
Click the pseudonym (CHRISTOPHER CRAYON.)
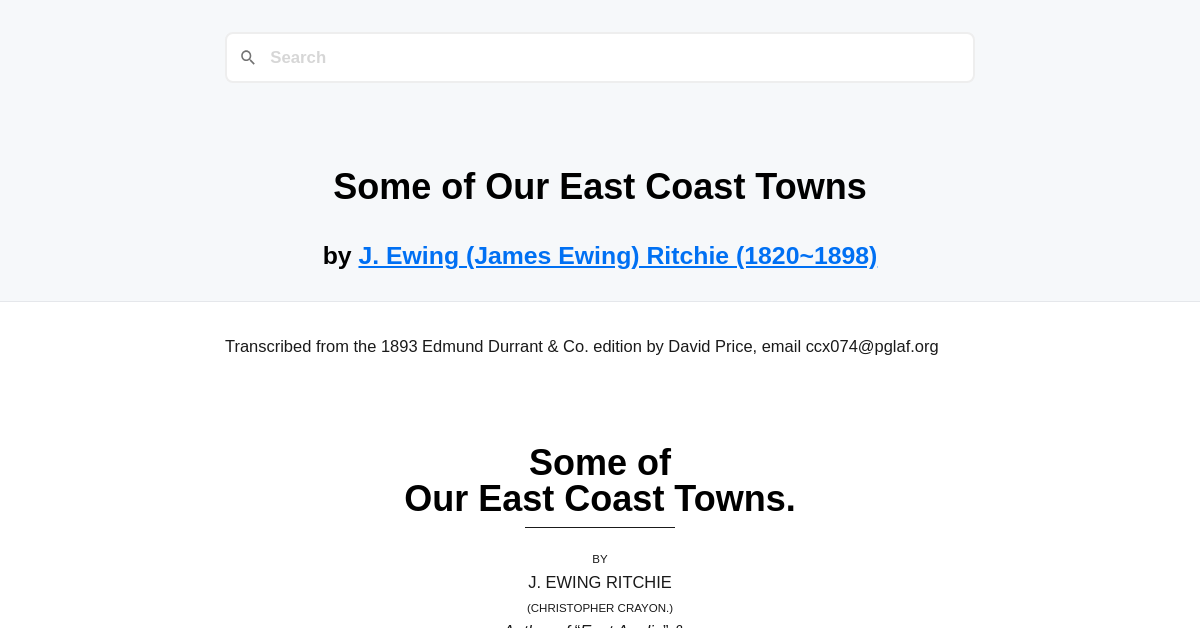point(600,607)
